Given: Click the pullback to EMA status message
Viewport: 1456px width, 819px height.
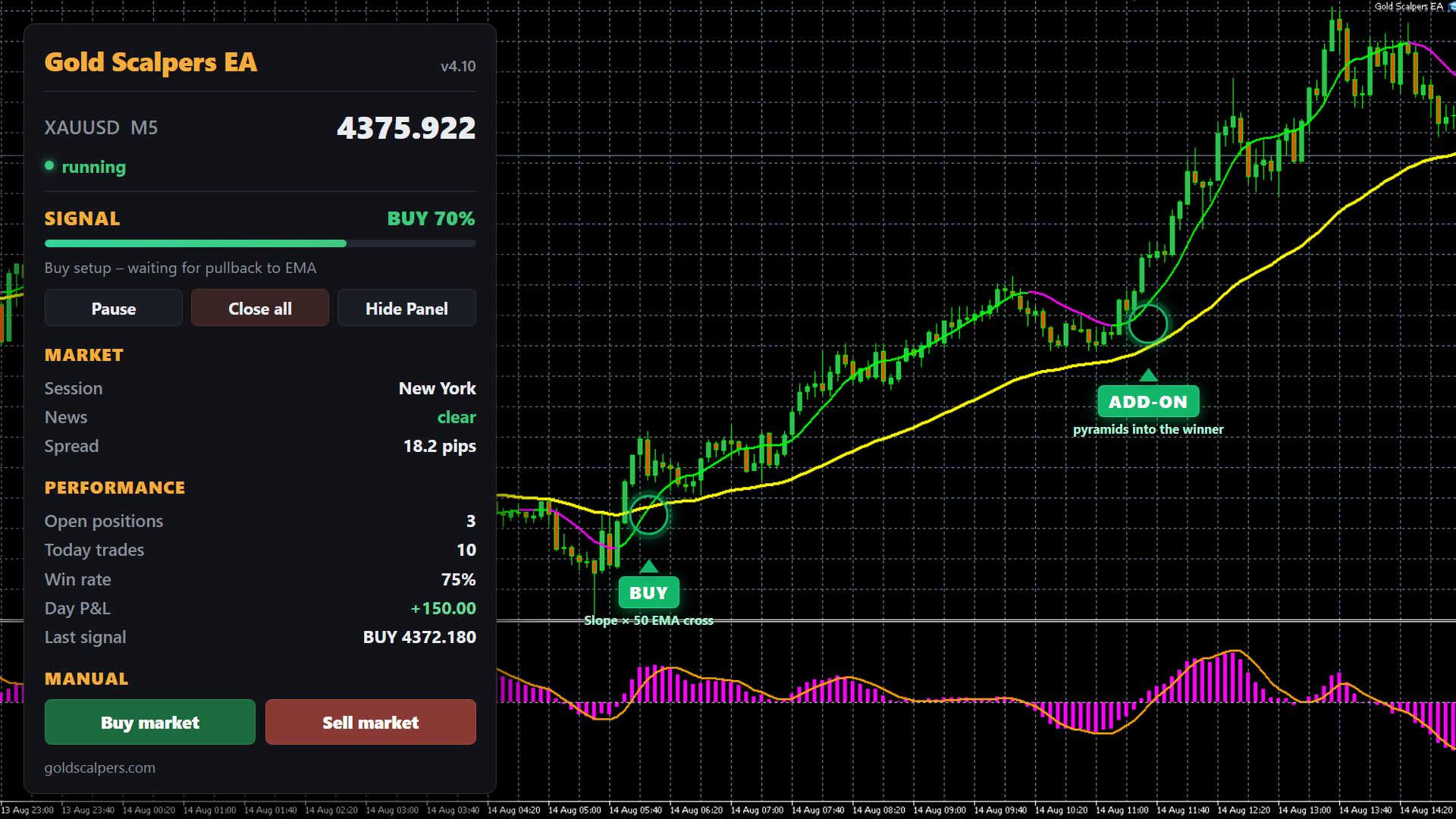Looking at the screenshot, I should pyautogui.click(x=180, y=268).
